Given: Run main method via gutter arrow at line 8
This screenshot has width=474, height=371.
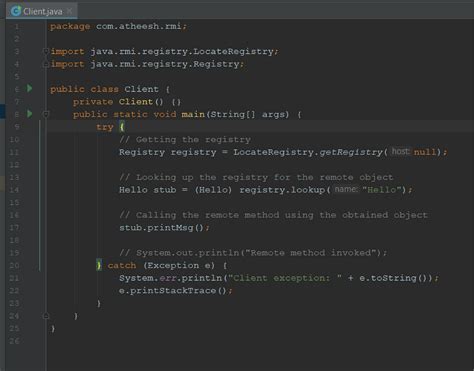Looking at the screenshot, I should point(29,114).
